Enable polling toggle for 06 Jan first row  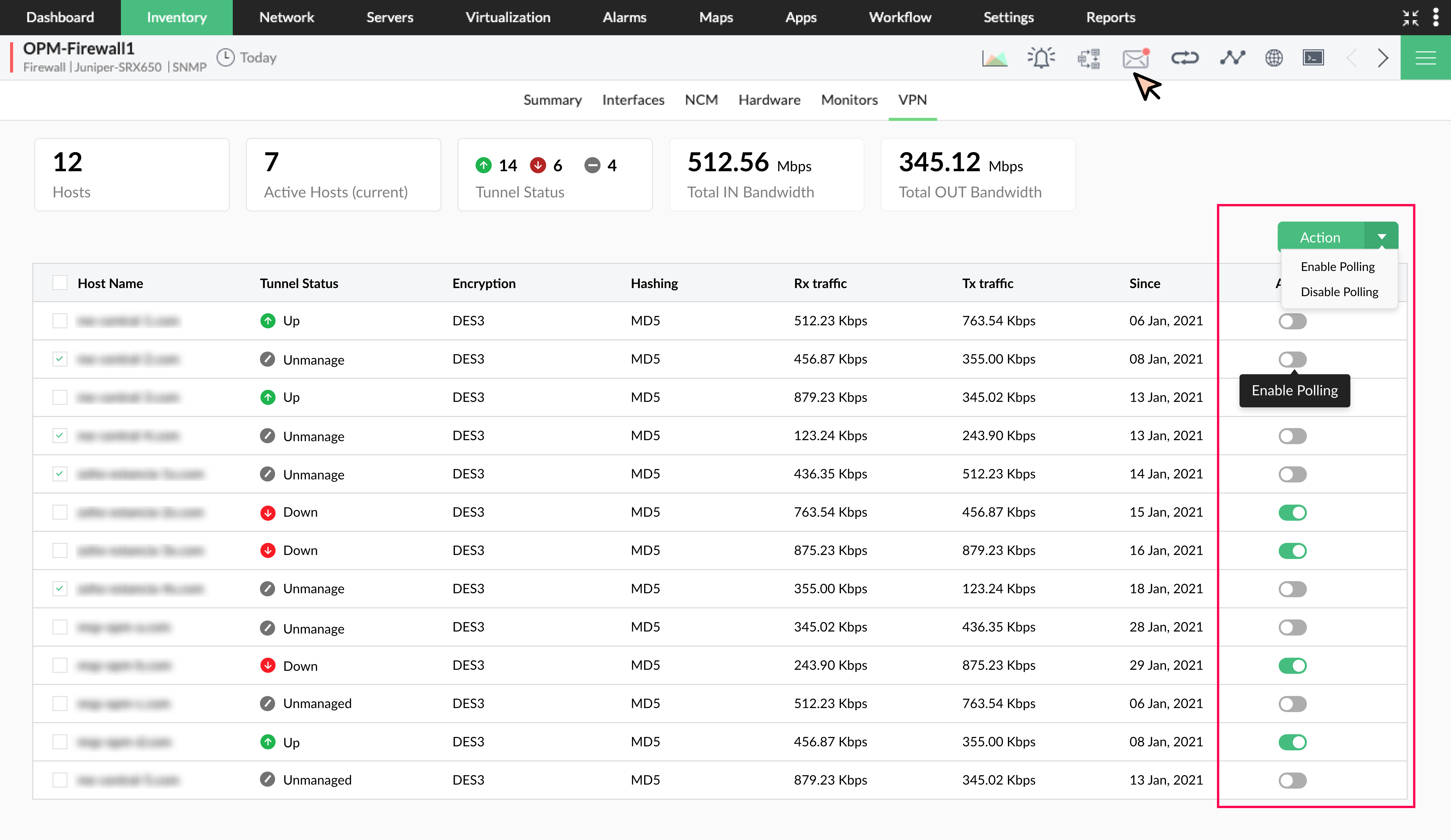pyautogui.click(x=1292, y=321)
